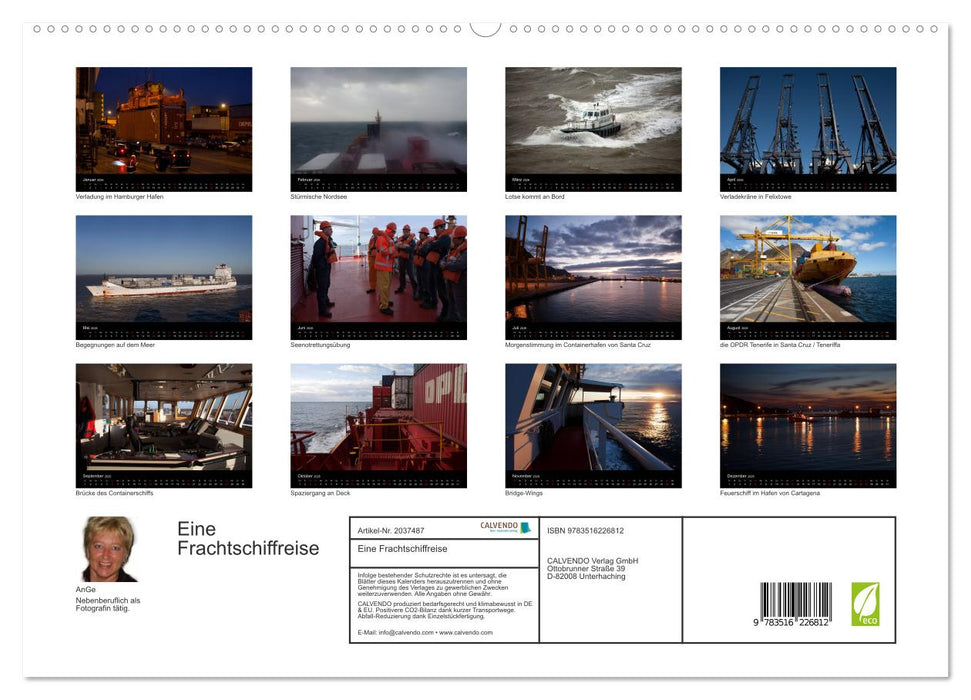The height and width of the screenshot is (700, 971).
Task: Click the photographer AnGe portrait photo
Action: (109, 549)
